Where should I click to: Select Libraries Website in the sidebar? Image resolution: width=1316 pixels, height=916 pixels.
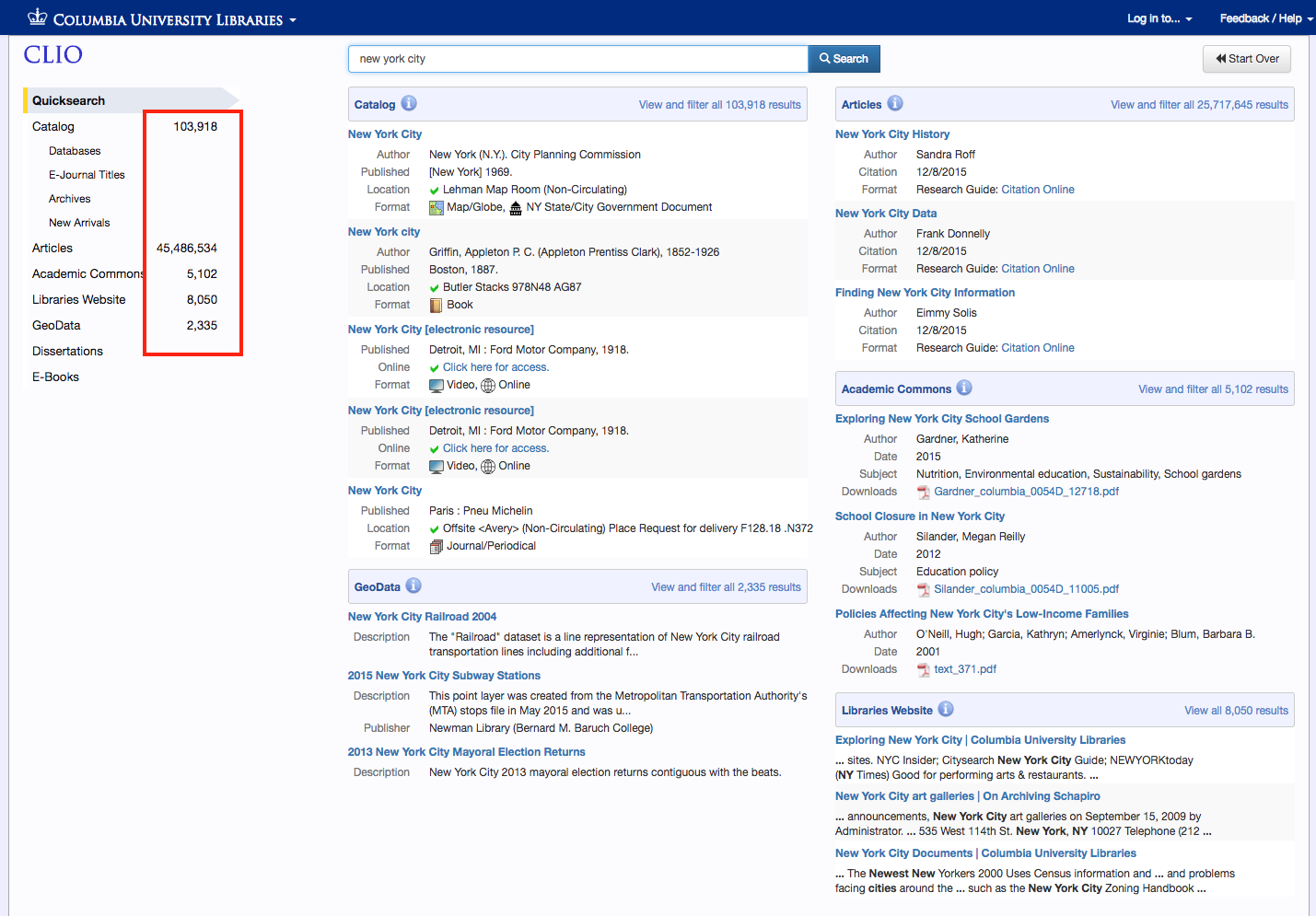tap(79, 299)
